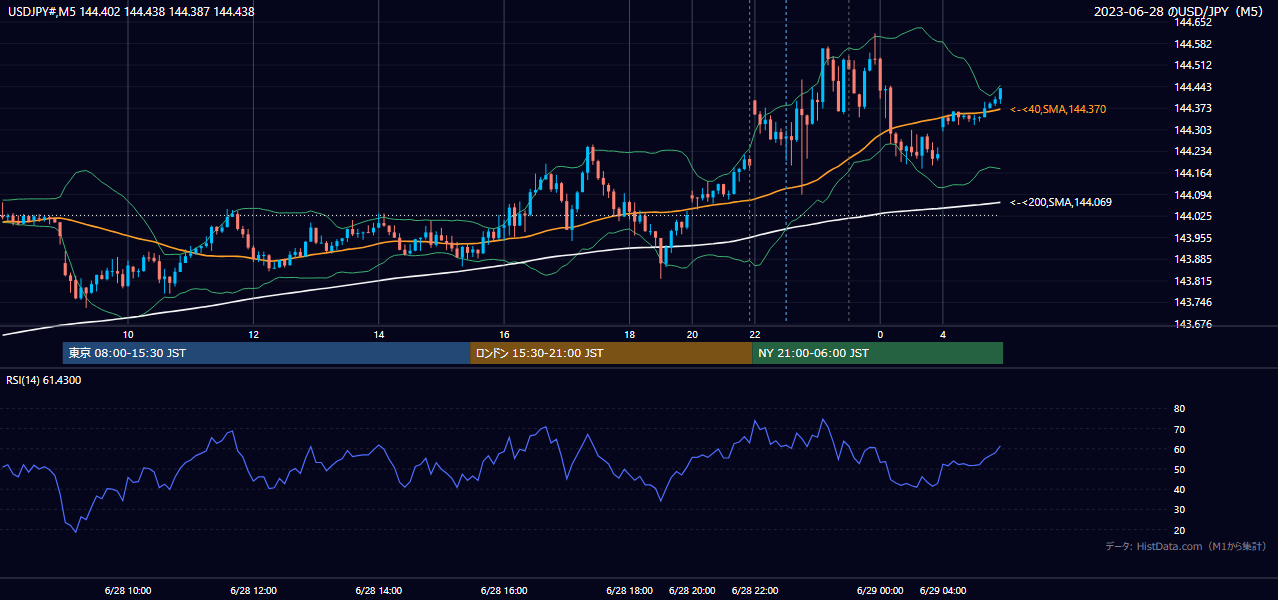Click price axis value 144.303
This screenshot has height=600, width=1278.
1193,130
